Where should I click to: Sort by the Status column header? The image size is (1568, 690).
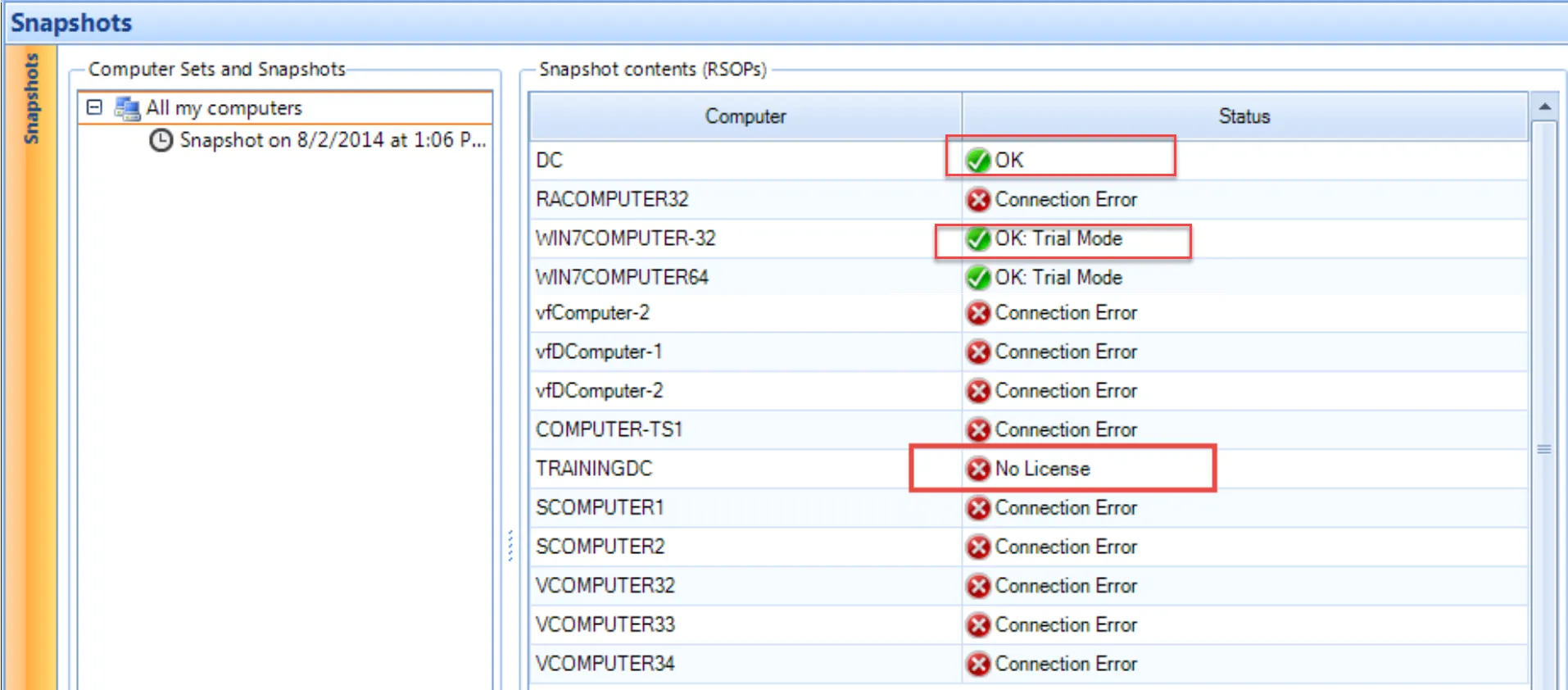click(1244, 116)
